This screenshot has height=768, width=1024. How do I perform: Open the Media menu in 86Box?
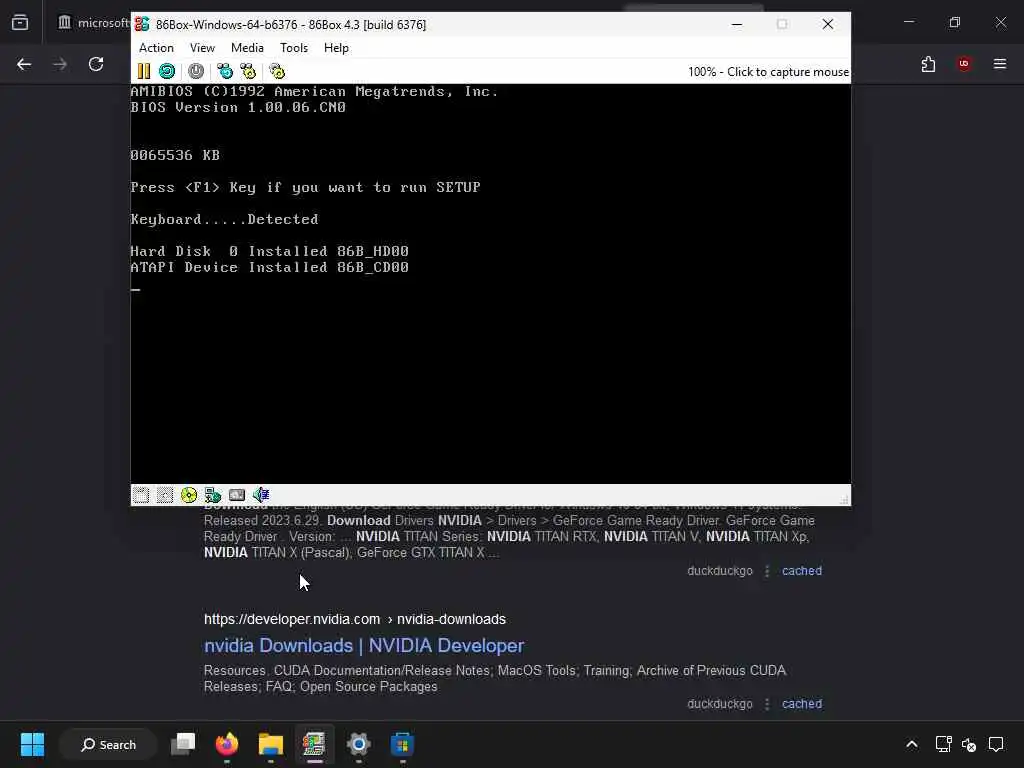pyautogui.click(x=247, y=48)
